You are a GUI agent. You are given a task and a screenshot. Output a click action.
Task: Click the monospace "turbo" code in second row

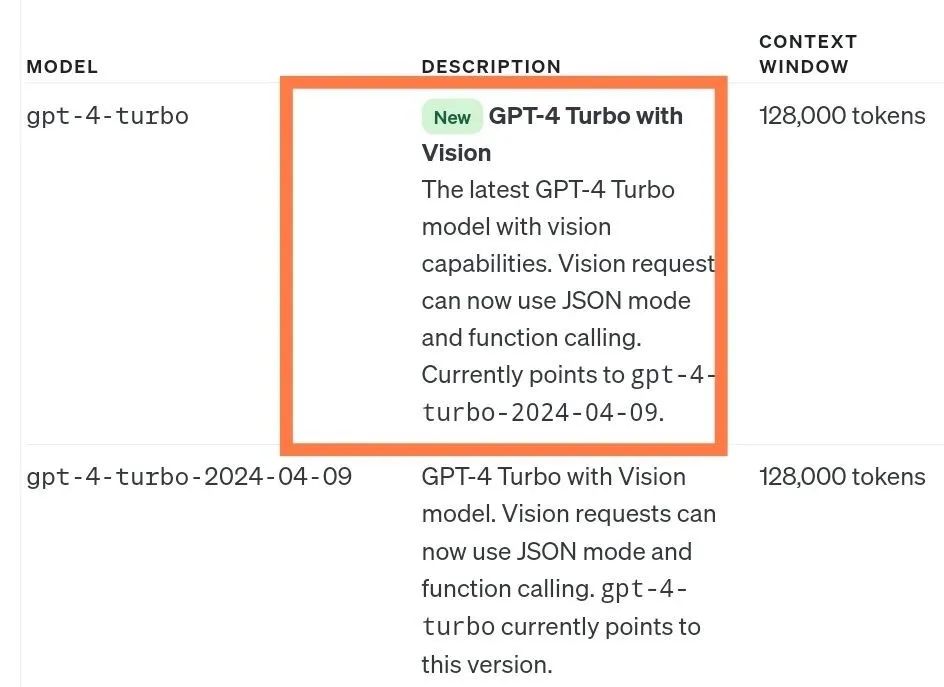[x=458, y=627]
